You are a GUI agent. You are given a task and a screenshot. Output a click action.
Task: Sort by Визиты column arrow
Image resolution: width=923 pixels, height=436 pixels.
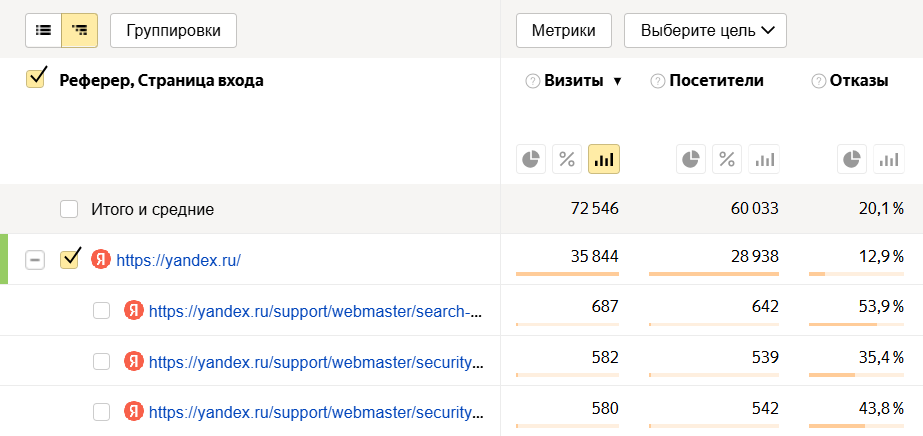tap(617, 82)
